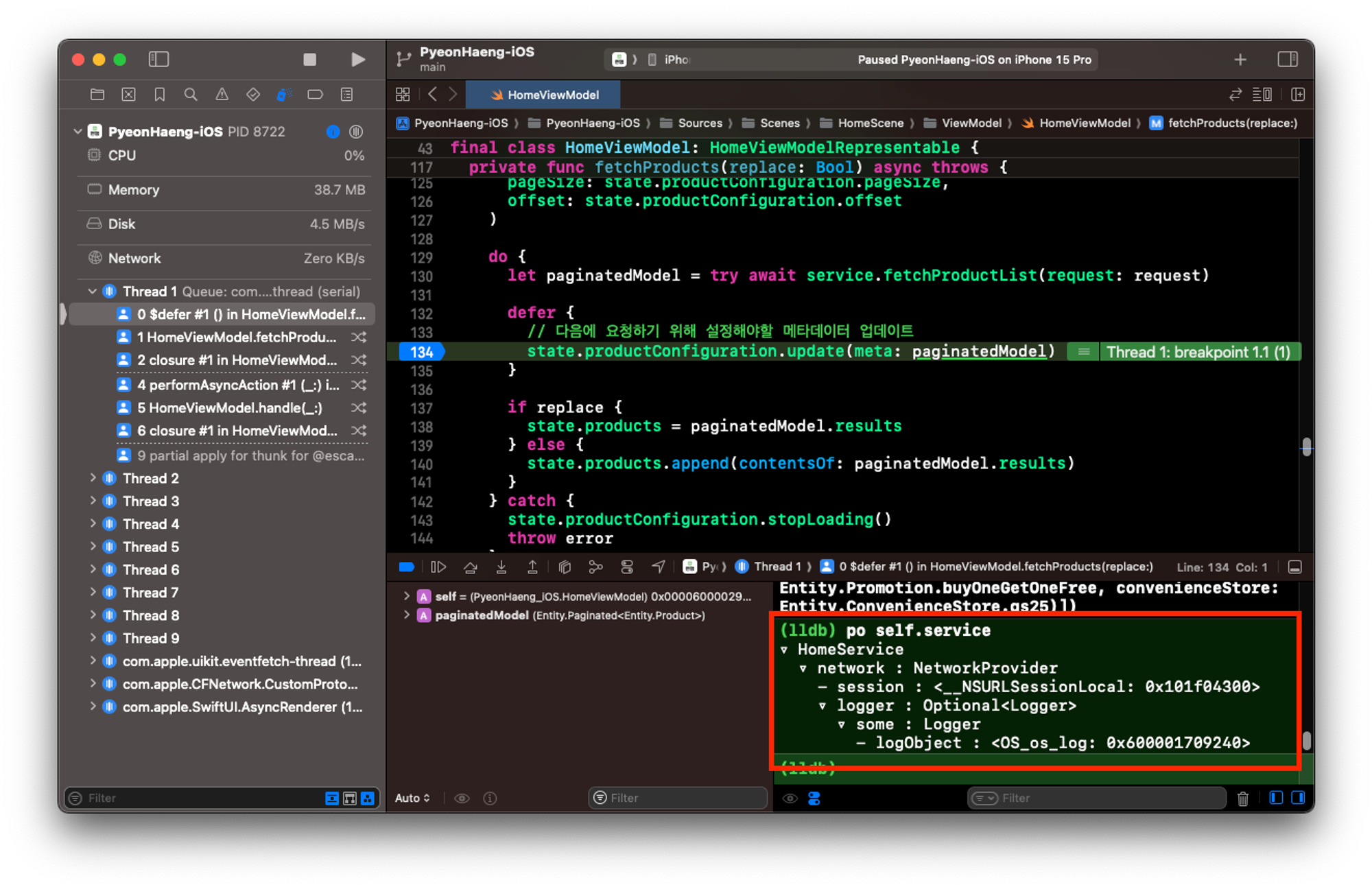Image resolution: width=1372 pixels, height=889 pixels.
Task: Select the CPU gauge row
Action: pyautogui.click(x=225, y=156)
